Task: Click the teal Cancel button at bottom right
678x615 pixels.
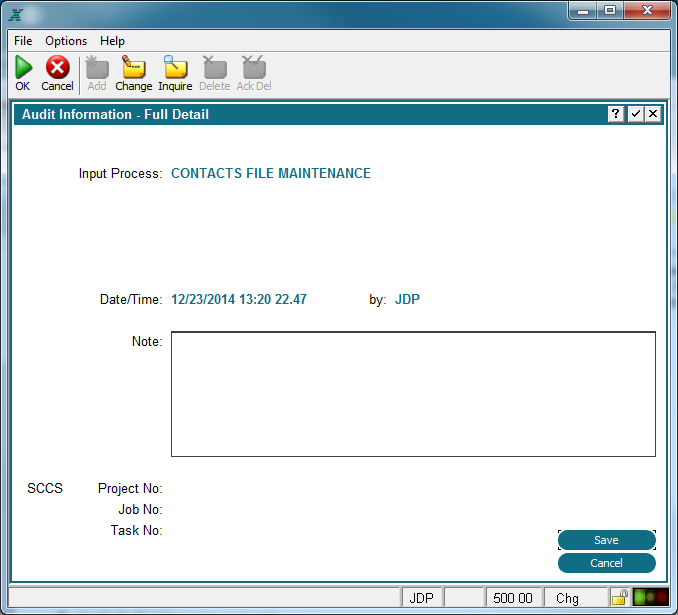Action: click(607, 563)
